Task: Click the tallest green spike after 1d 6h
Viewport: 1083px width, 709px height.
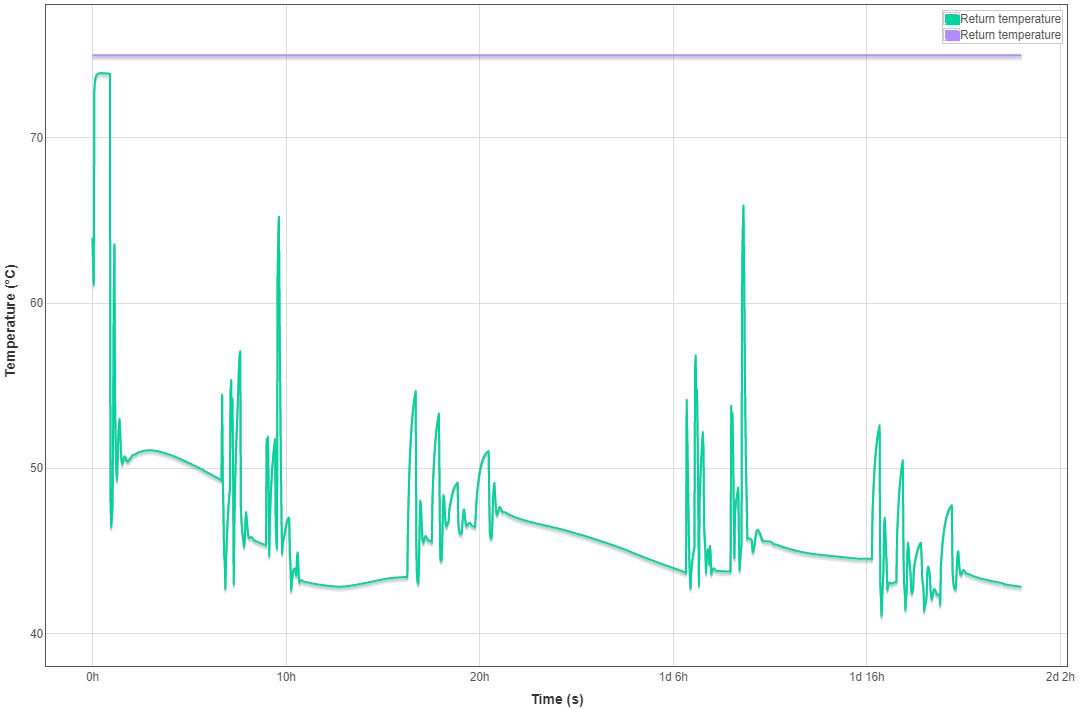Action: 743,206
